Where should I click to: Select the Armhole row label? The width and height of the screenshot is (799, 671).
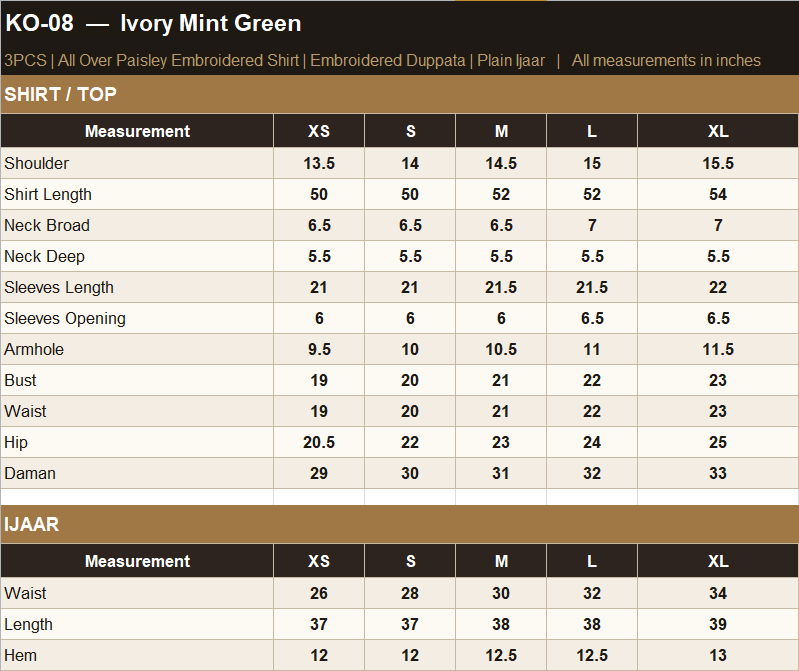(34, 350)
